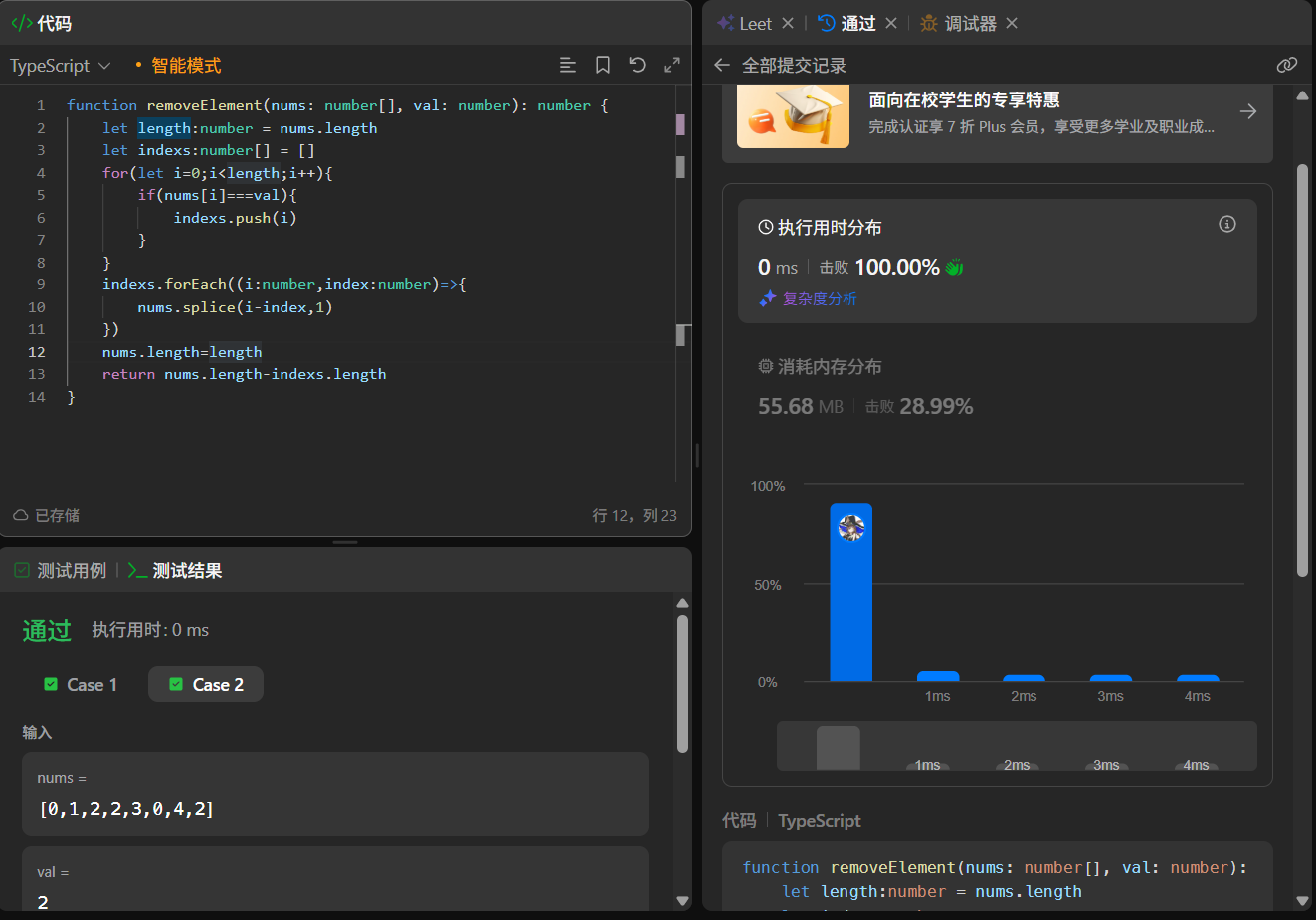Open the TypeScript language dropdown
Image resolution: width=1316 pixels, height=920 pixels.
pos(60,66)
